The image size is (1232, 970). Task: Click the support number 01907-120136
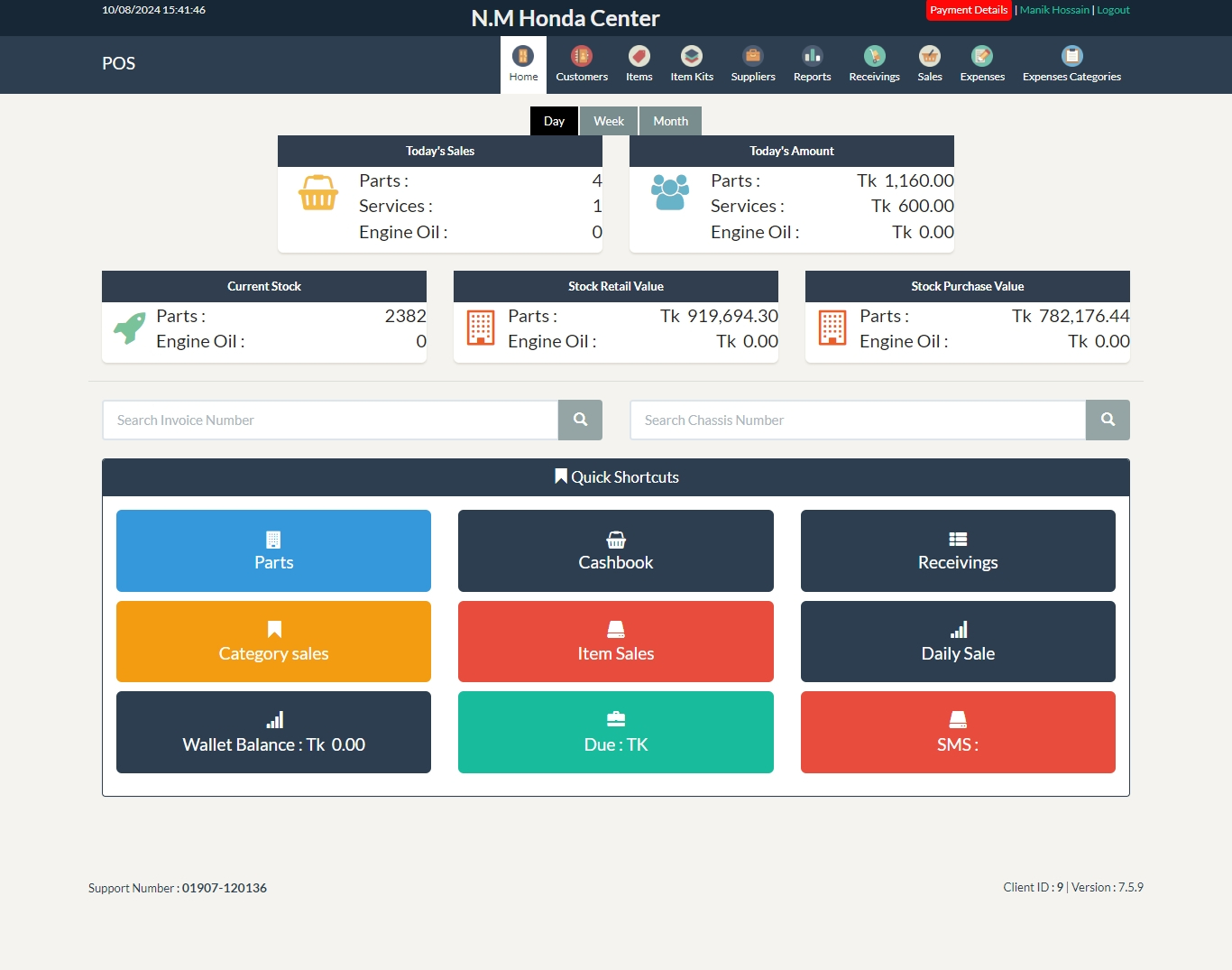(225, 888)
